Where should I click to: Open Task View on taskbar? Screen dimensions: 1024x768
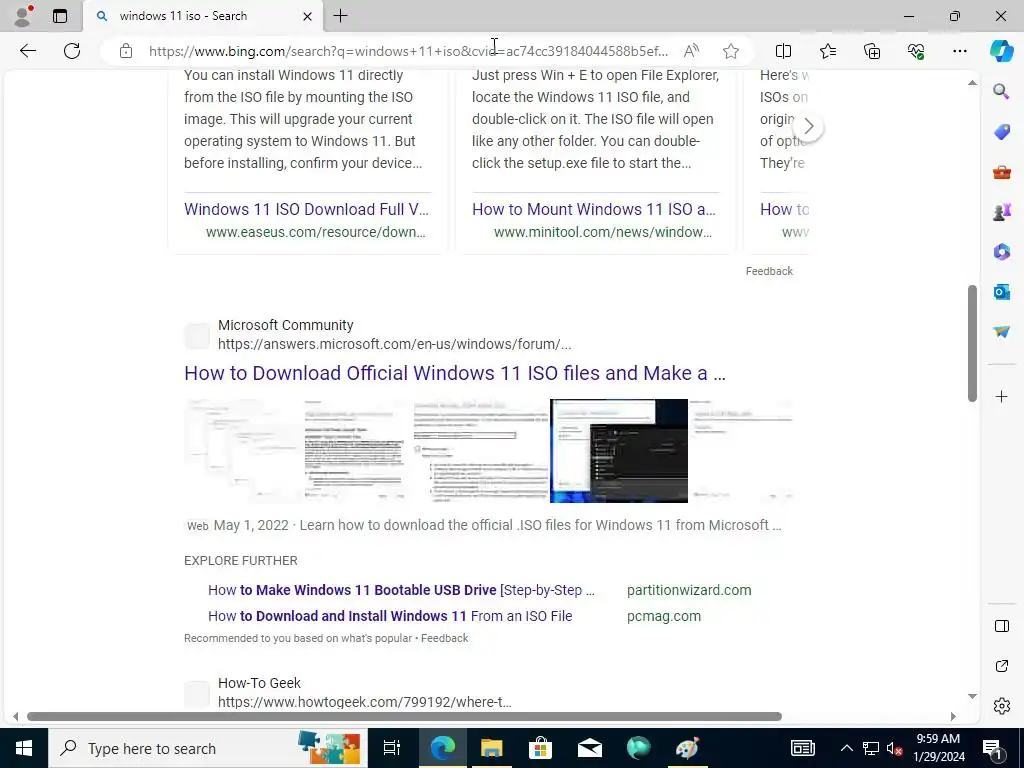(392, 748)
